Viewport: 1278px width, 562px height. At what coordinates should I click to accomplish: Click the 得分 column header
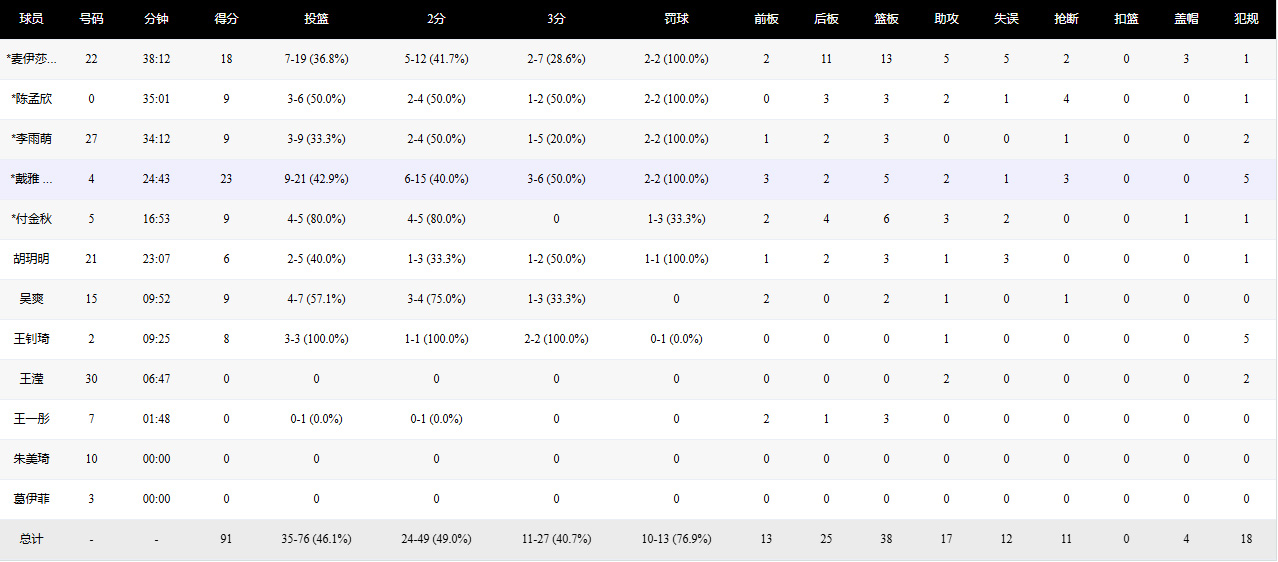[x=226, y=19]
